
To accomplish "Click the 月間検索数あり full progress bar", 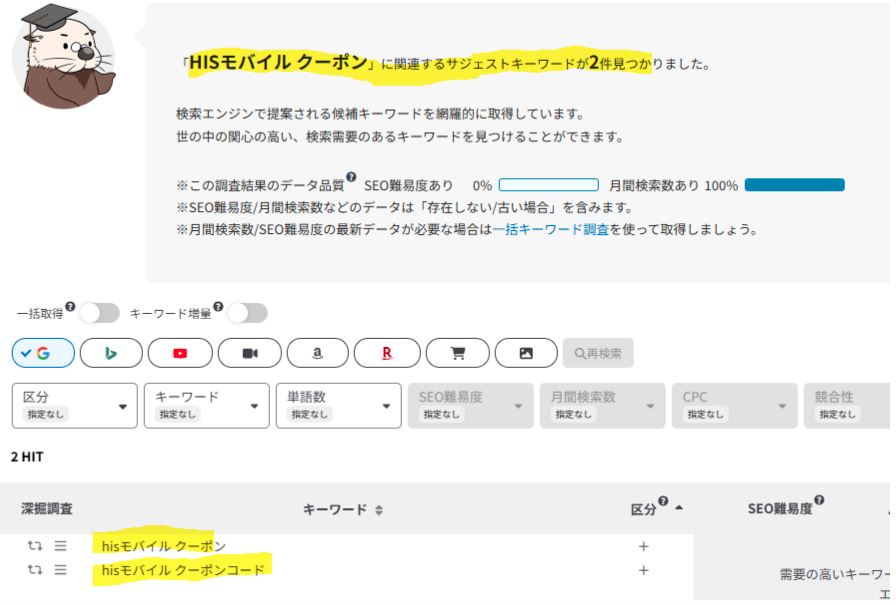I will [795, 185].
